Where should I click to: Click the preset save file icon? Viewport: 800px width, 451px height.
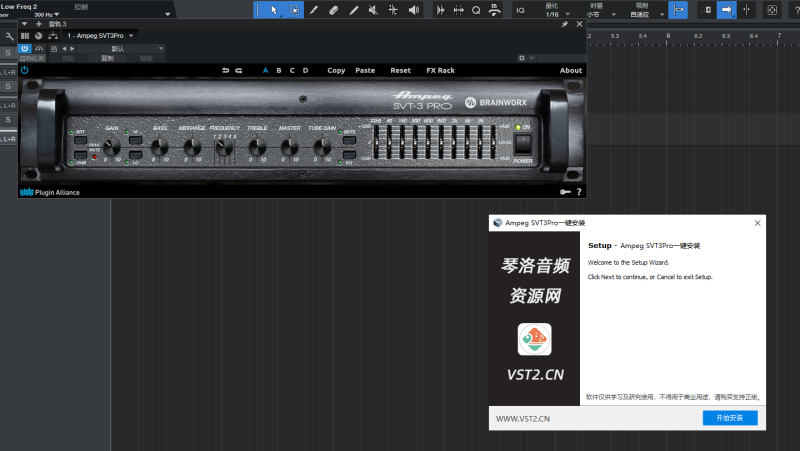point(54,48)
